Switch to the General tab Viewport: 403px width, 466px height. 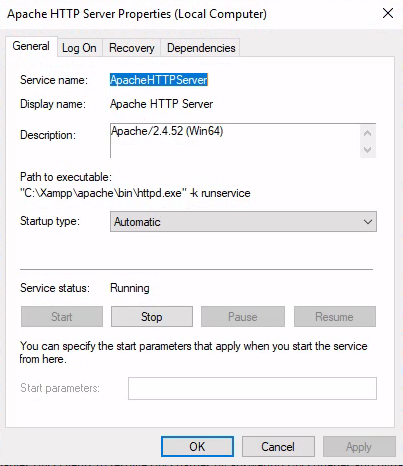[x=31, y=46]
